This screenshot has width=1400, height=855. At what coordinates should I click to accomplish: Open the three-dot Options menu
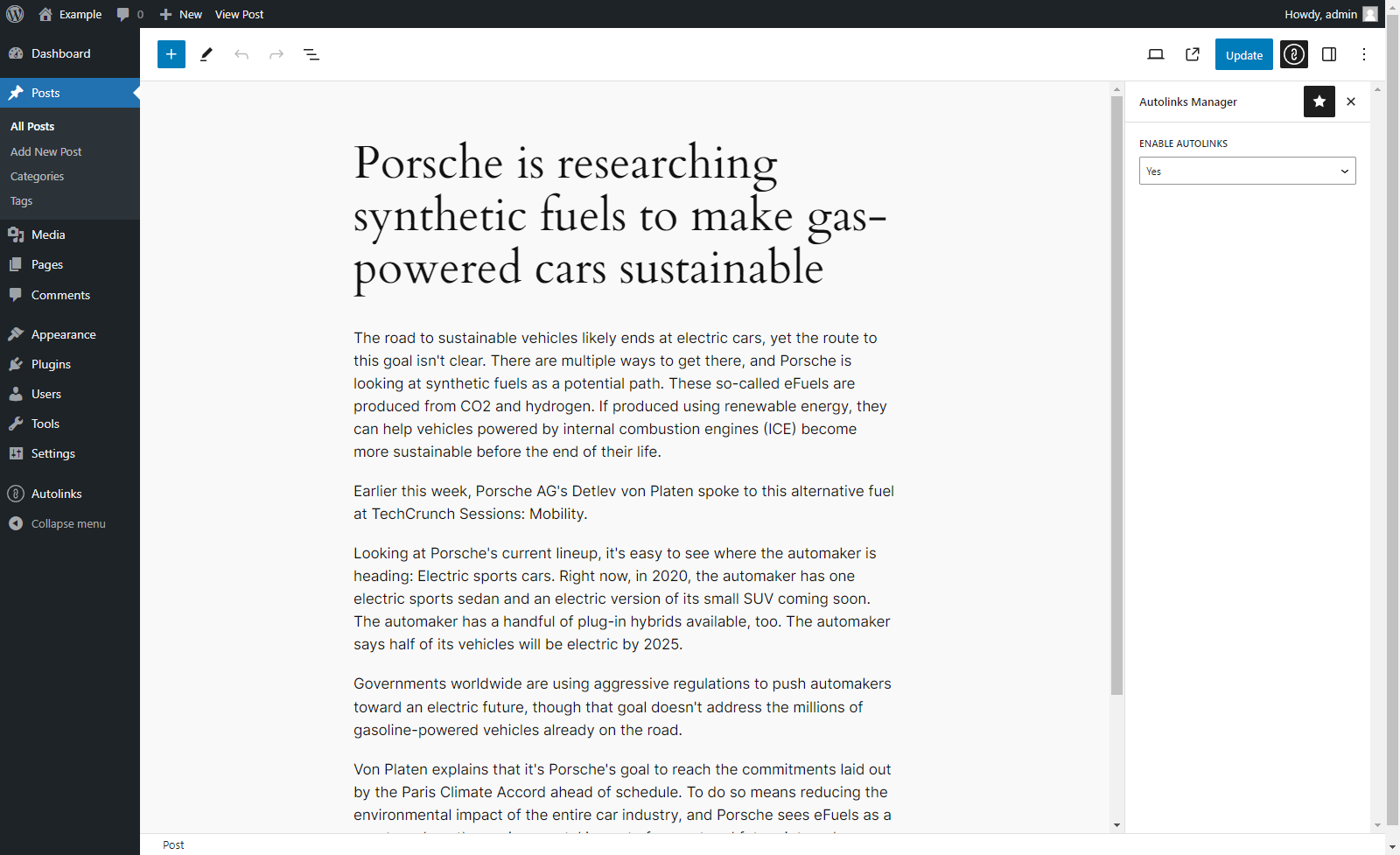pyautogui.click(x=1364, y=54)
